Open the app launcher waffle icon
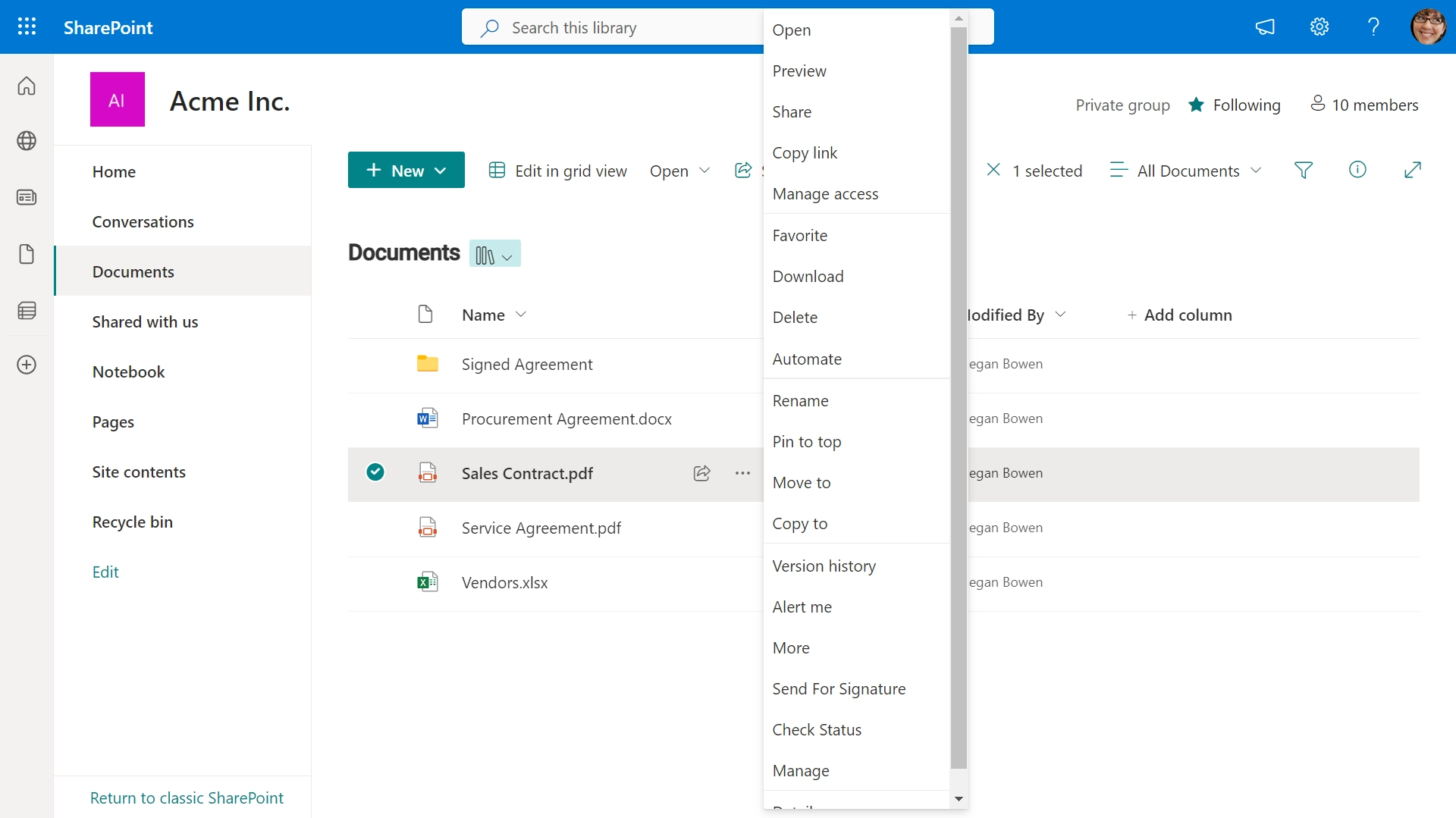 [x=27, y=27]
